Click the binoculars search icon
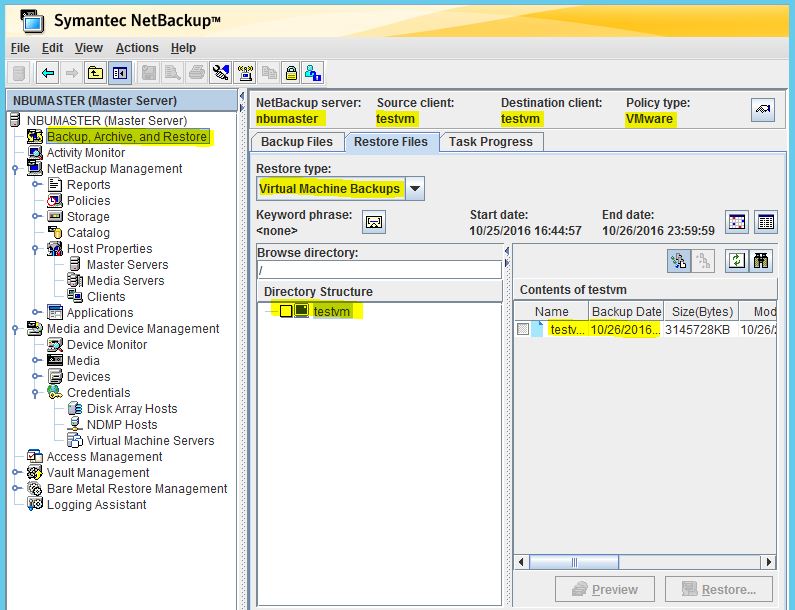Viewport: 795px width, 610px height. (761, 261)
